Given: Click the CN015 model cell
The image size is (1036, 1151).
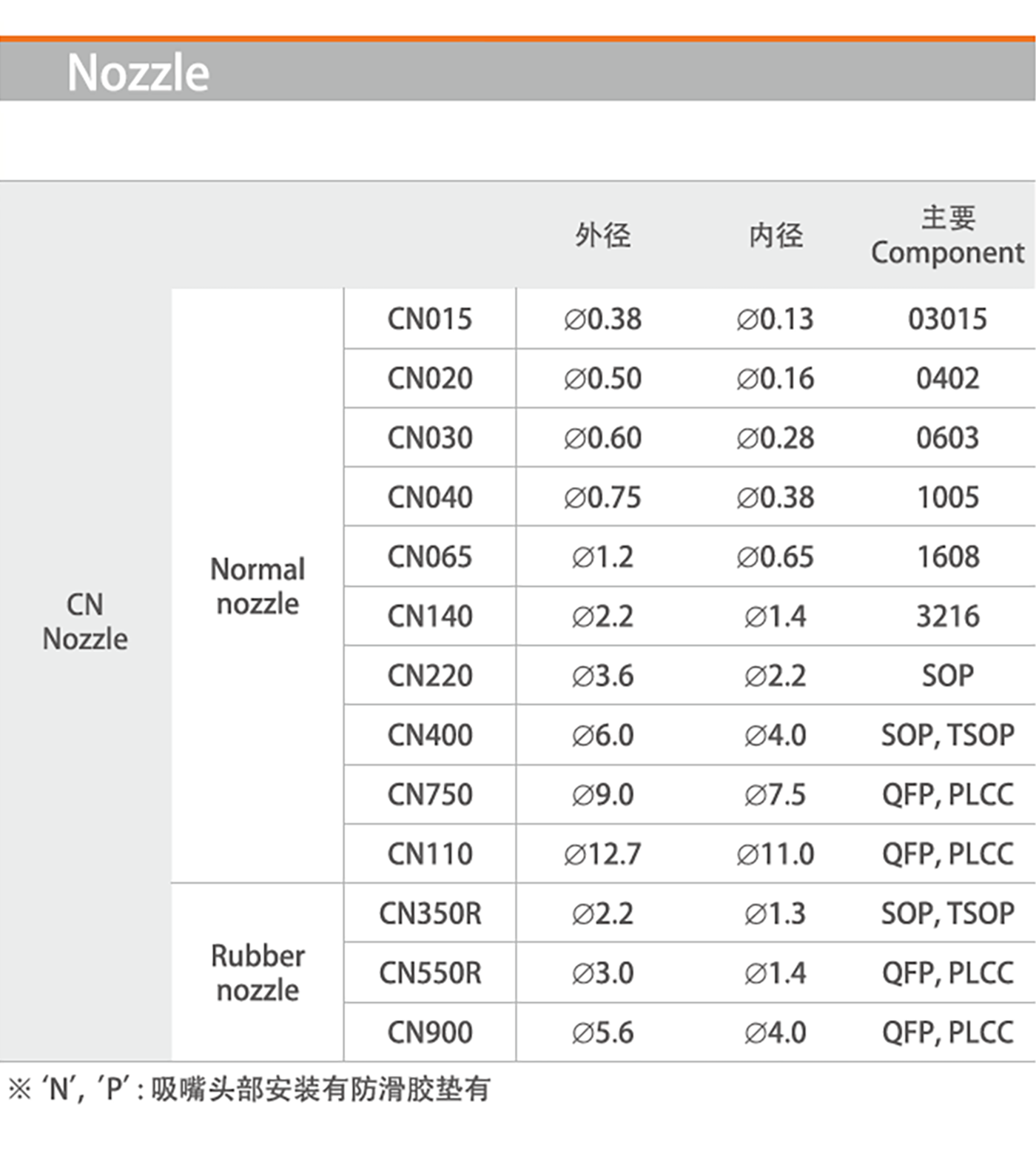Looking at the screenshot, I should pos(430,319).
